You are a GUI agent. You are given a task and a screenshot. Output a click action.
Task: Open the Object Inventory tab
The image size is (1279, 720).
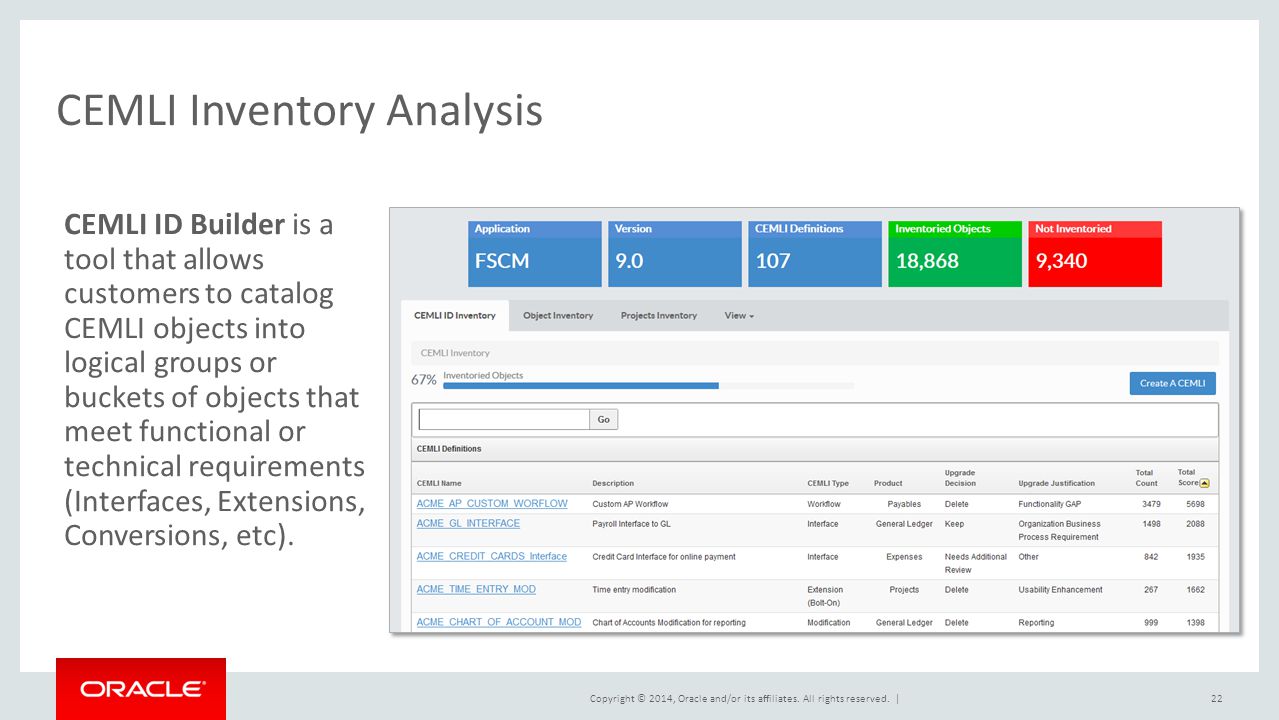click(558, 316)
